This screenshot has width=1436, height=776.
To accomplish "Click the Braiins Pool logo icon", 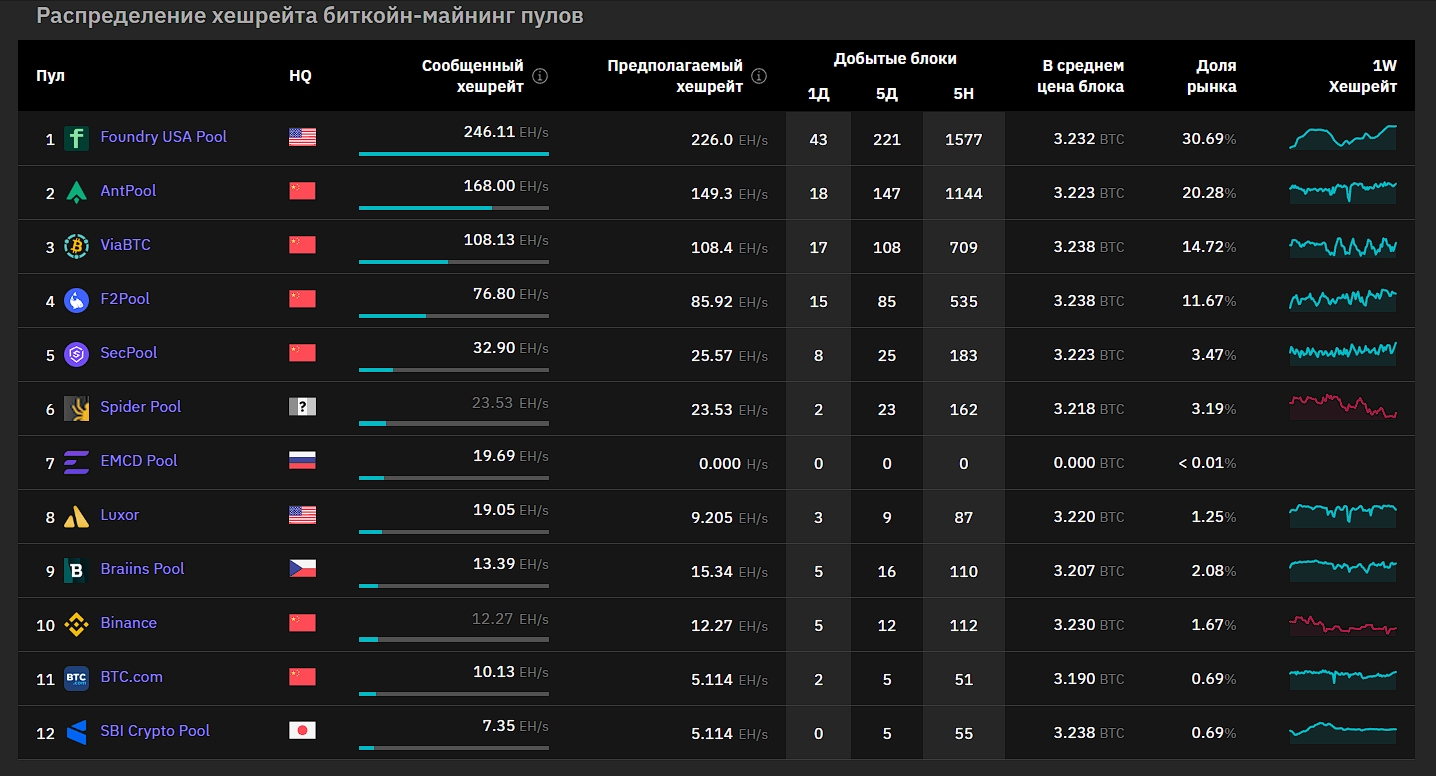I will coord(76,570).
